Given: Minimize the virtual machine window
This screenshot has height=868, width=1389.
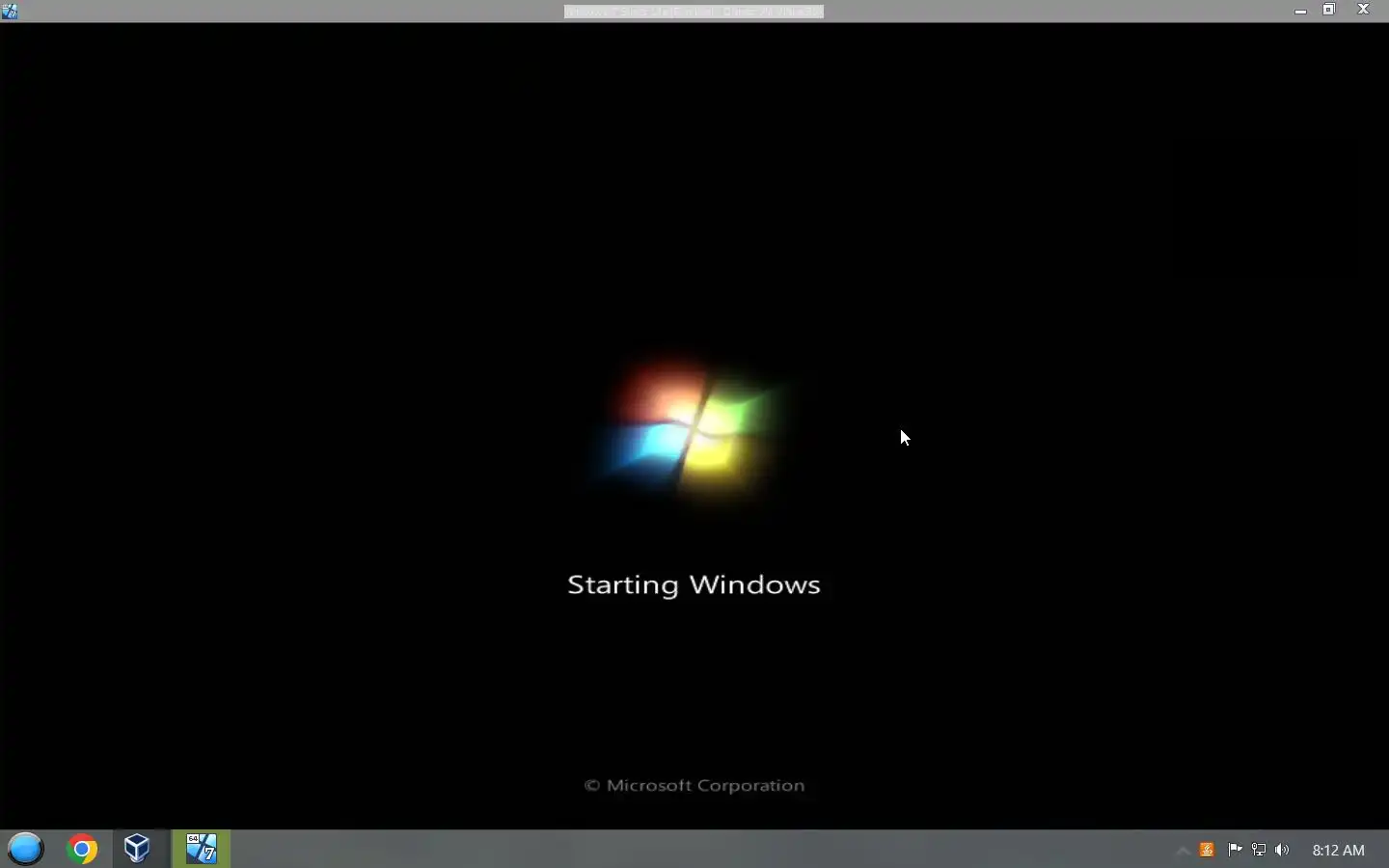Looking at the screenshot, I should pos(1301,11).
